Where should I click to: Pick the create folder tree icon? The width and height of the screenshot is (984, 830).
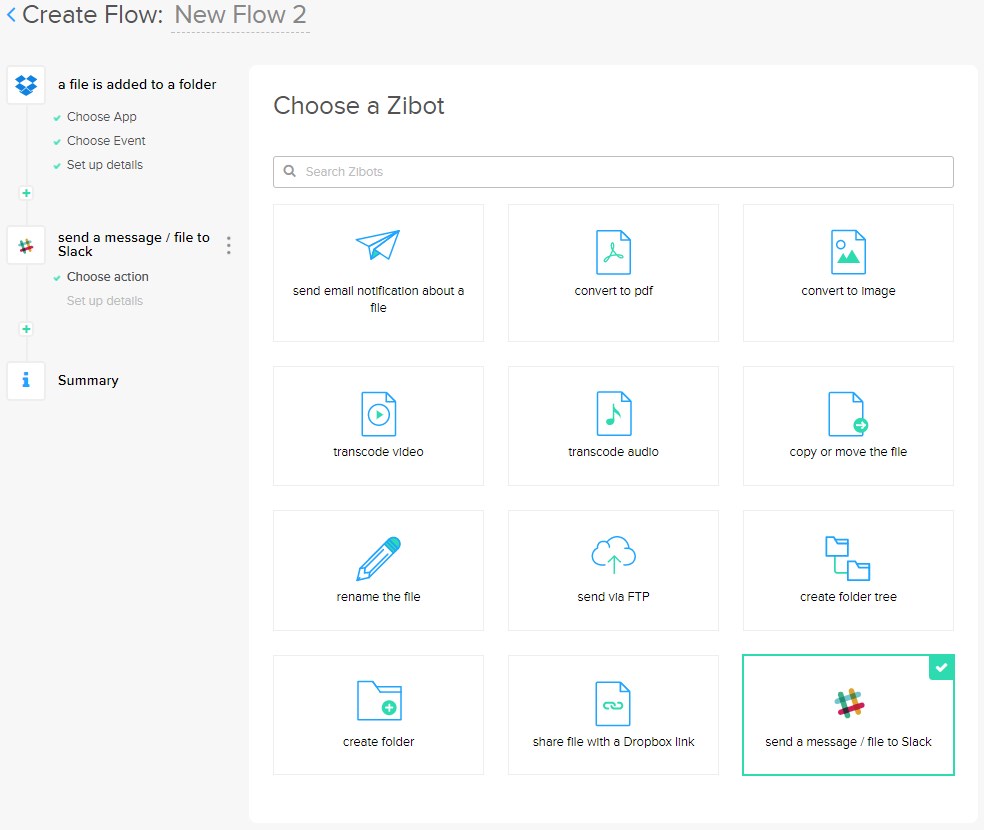pos(848,558)
